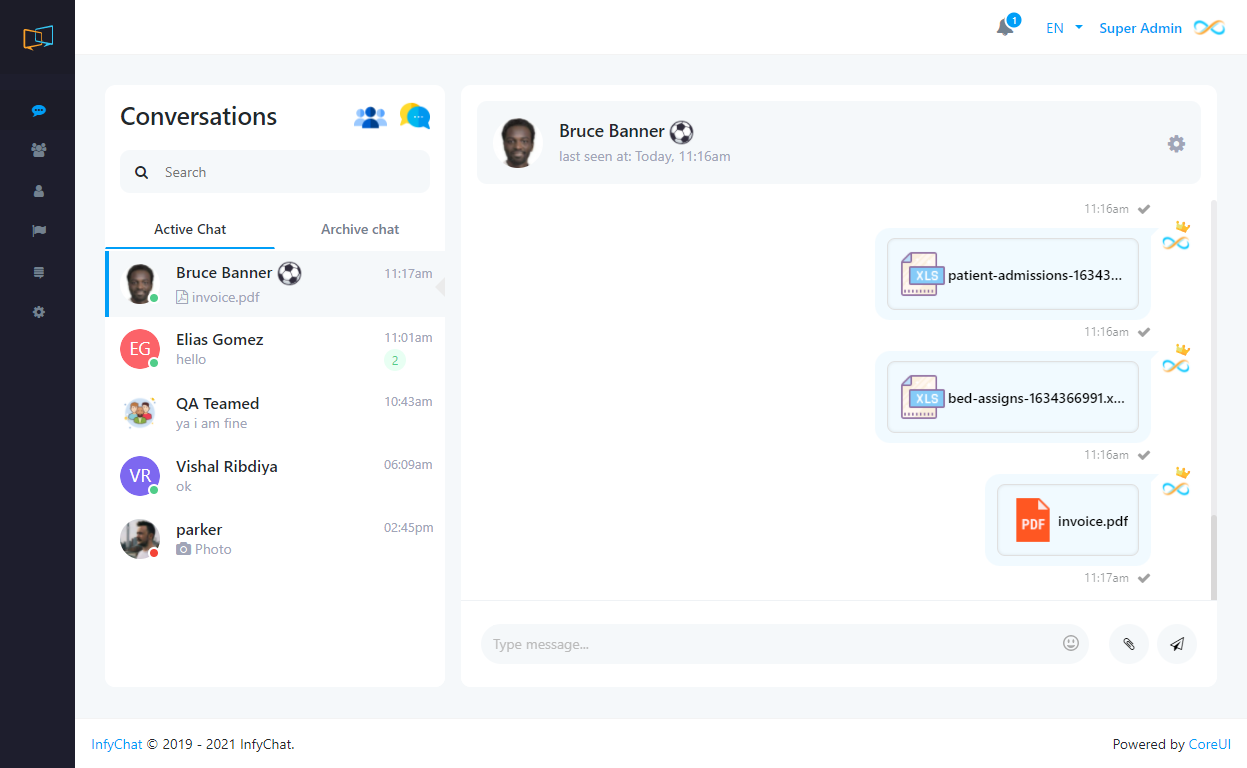1247x768 pixels.
Task: Click the sidebar settings cog icon
Action: (x=38, y=312)
